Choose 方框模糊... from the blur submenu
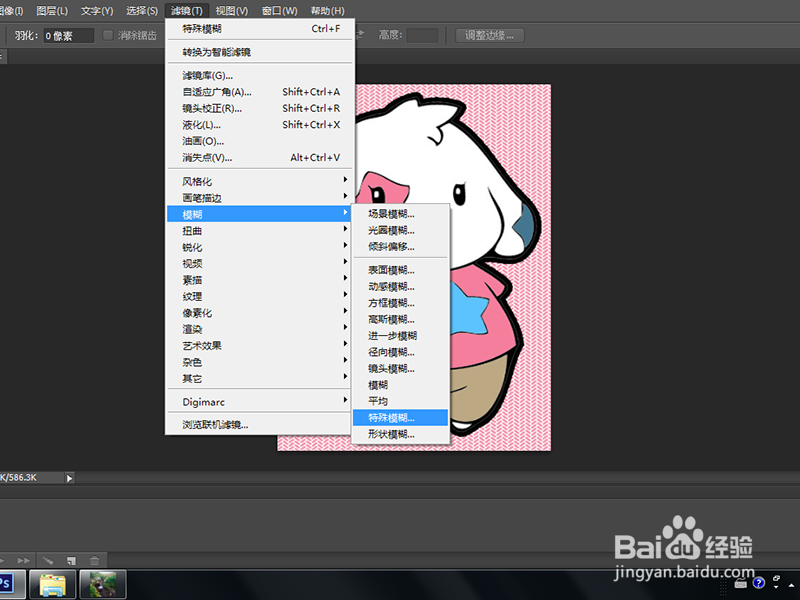800x600 pixels. tap(401, 303)
